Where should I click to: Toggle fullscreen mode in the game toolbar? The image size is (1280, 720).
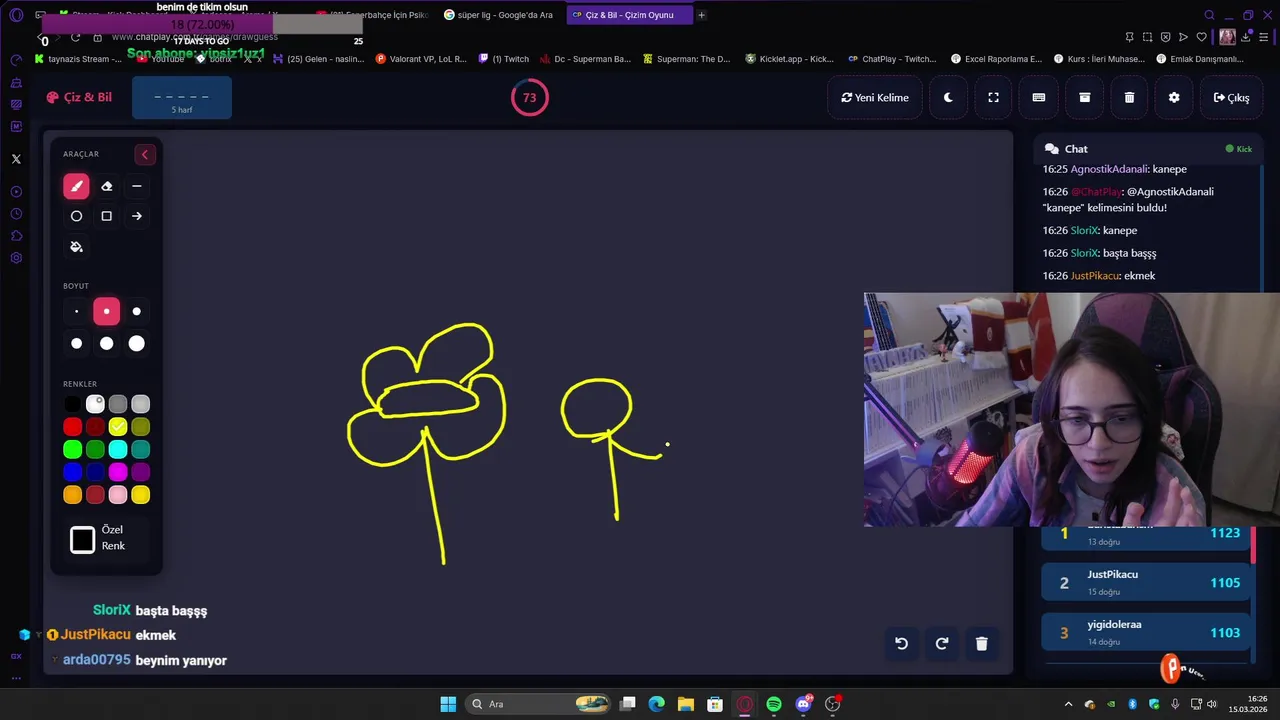tap(993, 98)
